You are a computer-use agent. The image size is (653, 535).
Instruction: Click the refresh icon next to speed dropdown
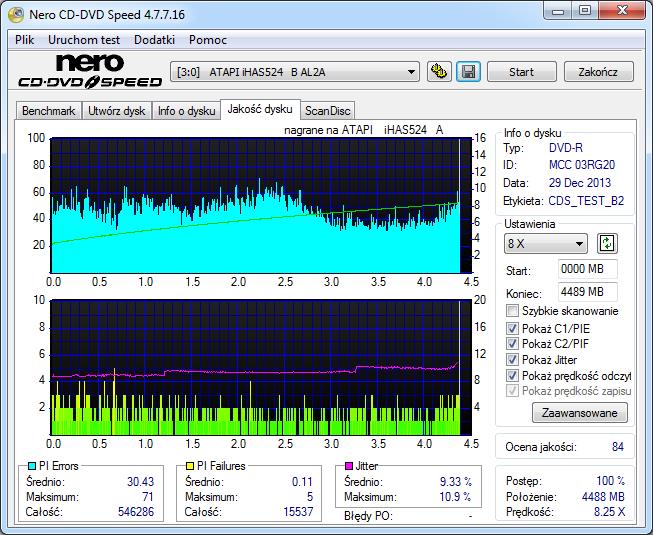click(607, 244)
